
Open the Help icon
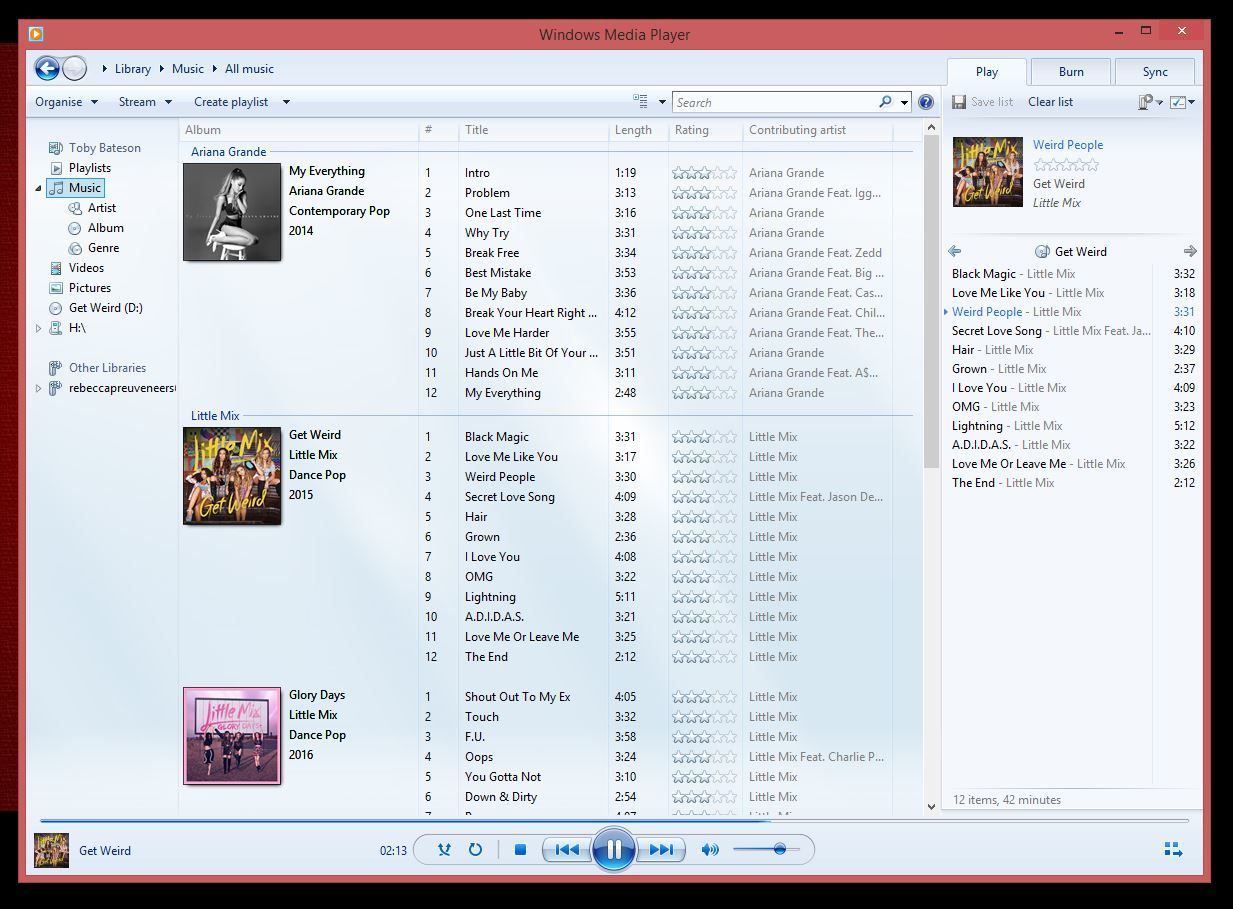tap(926, 101)
